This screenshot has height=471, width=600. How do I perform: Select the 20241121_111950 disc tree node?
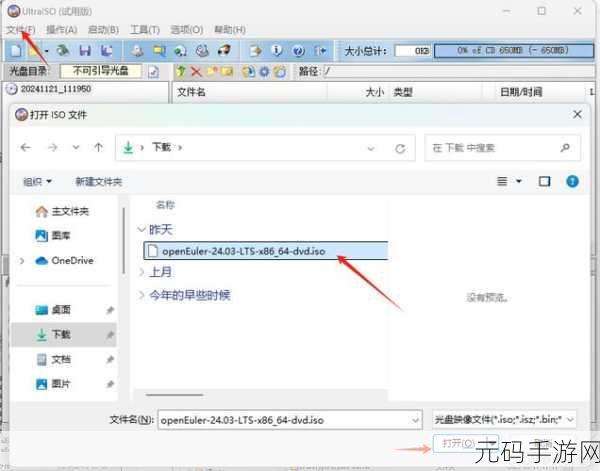[55, 89]
